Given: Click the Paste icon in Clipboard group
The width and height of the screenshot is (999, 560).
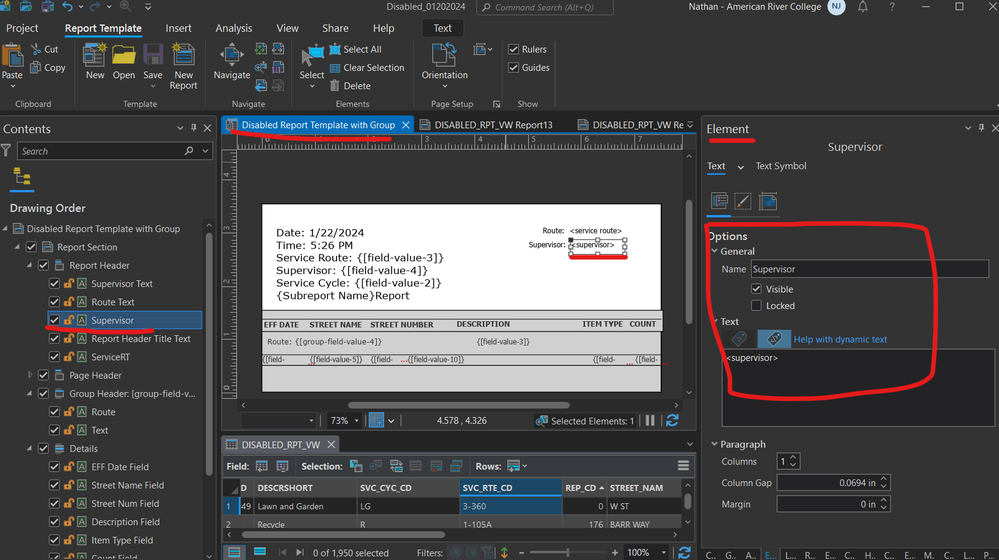Looking at the screenshot, I should (11, 56).
